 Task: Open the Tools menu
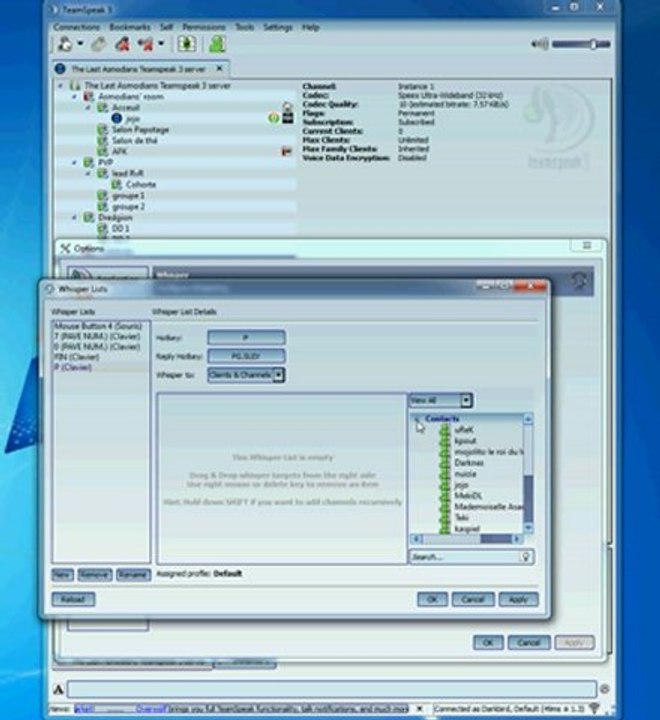[244, 27]
